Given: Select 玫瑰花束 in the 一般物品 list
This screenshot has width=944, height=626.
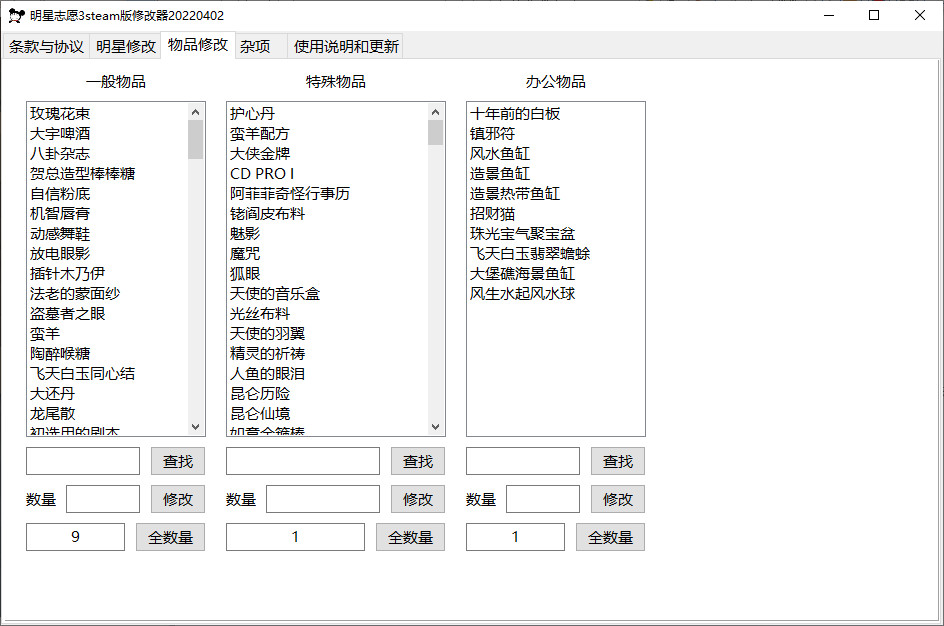Looking at the screenshot, I should click(60, 114).
